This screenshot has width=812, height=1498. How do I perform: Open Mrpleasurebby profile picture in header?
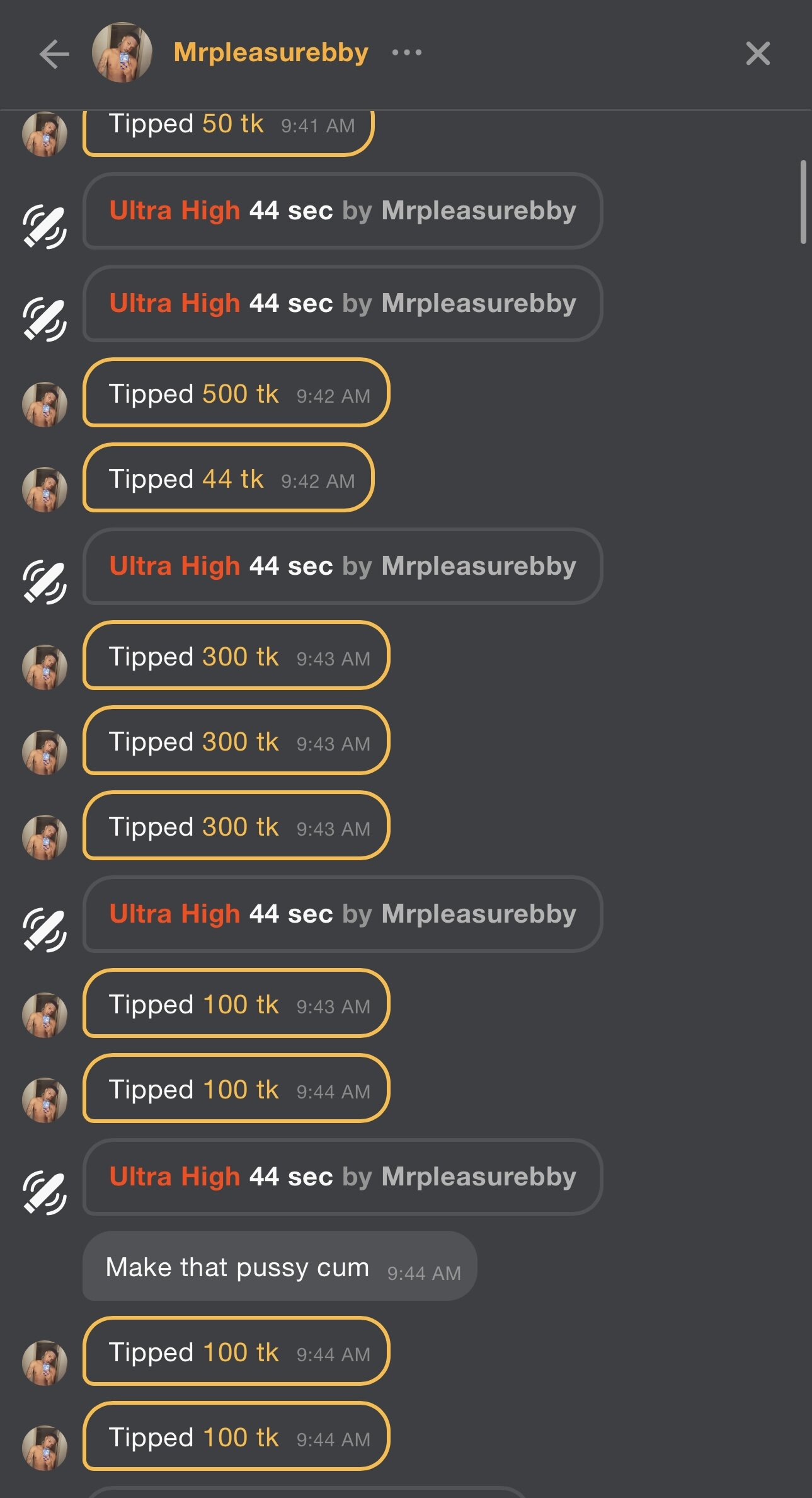[122, 53]
